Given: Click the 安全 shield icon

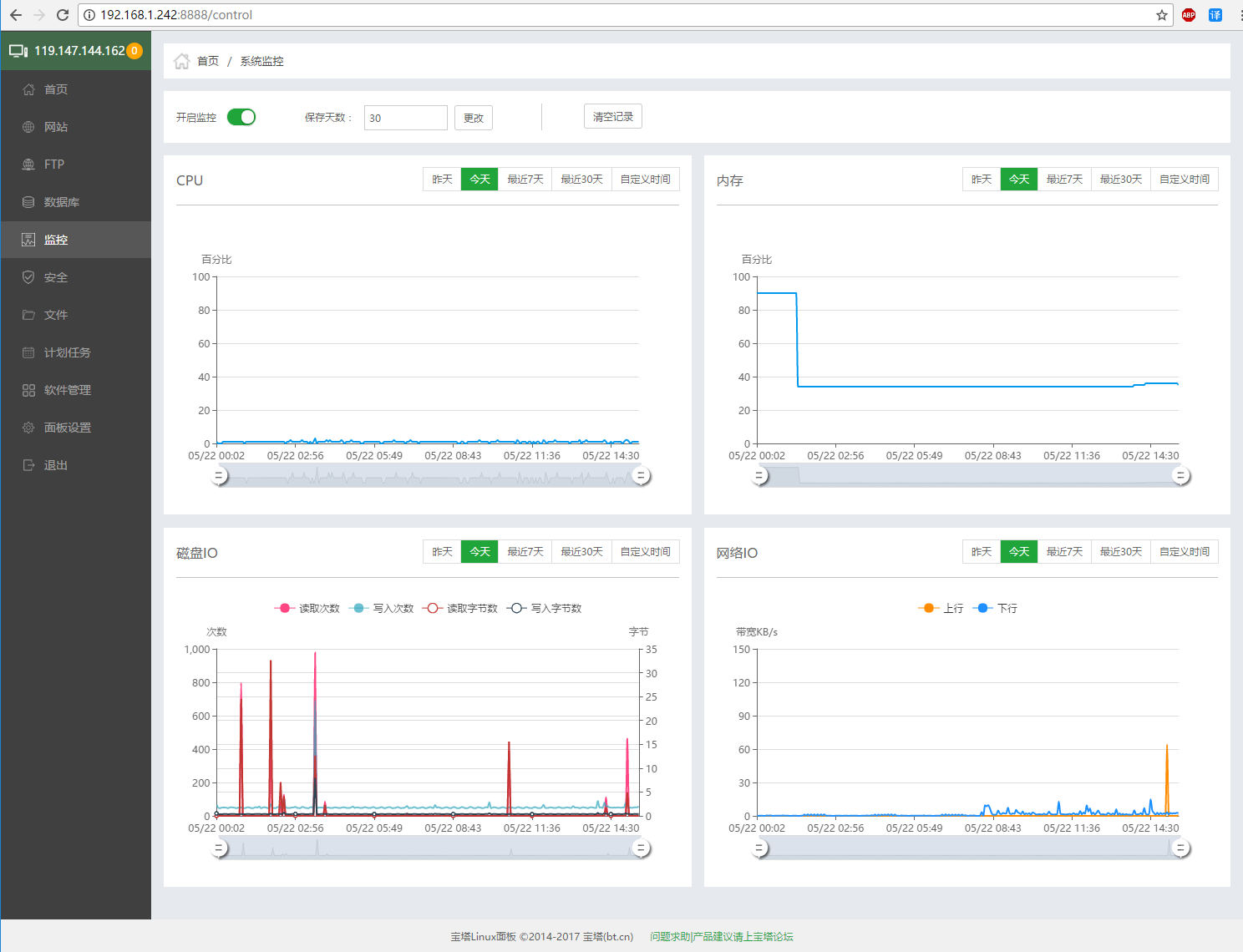Looking at the screenshot, I should 28,277.
